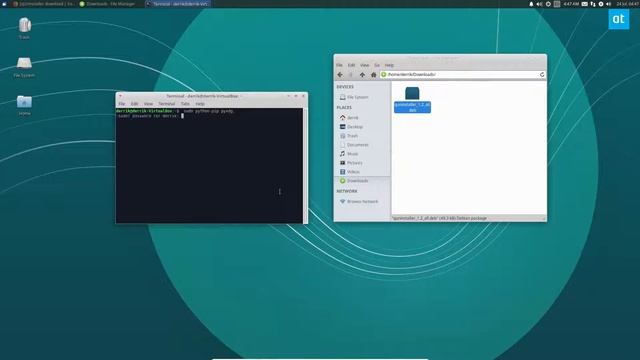Click the panel clock showing 4:47 AM
The image size is (640, 360).
(x=571, y=4)
